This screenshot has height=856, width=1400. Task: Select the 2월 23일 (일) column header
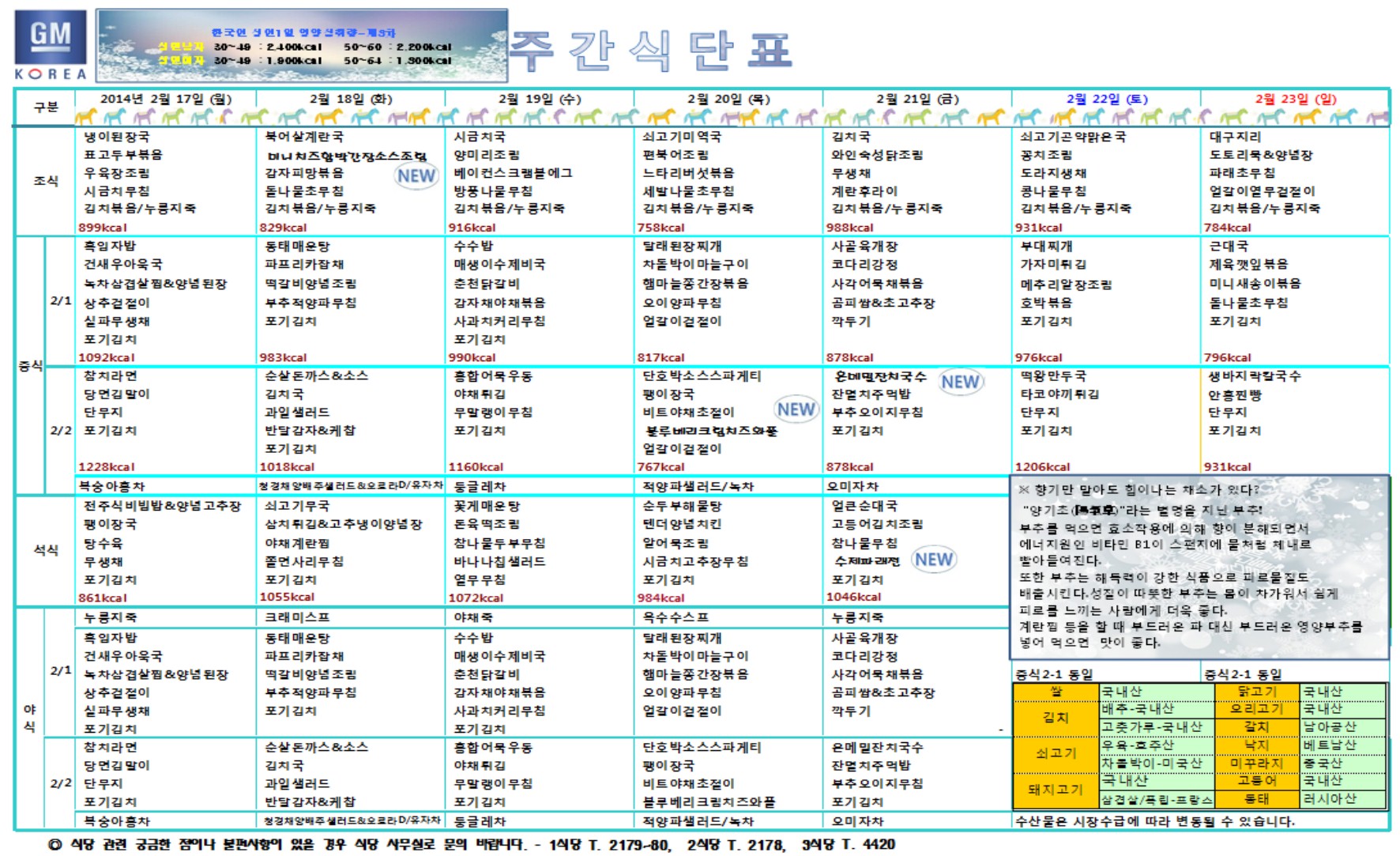1295,99
